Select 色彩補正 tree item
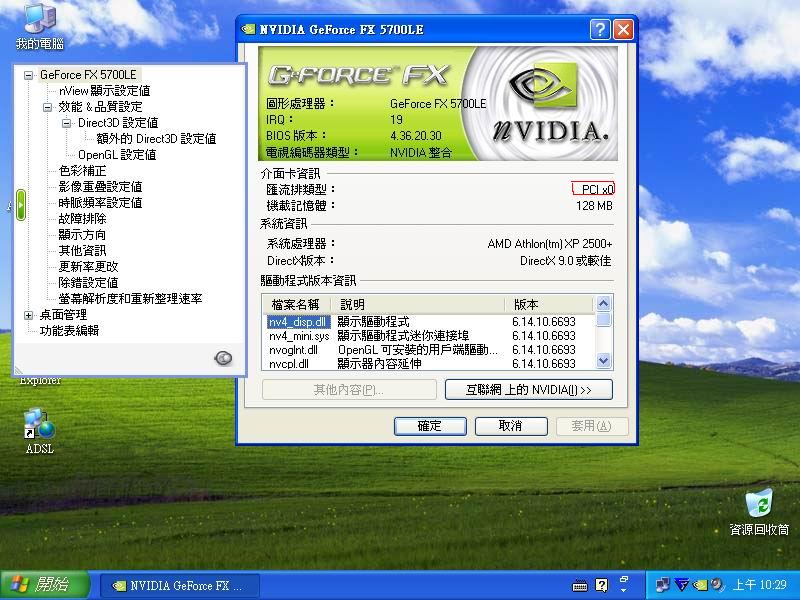The height and width of the screenshot is (600, 800). click(x=82, y=171)
